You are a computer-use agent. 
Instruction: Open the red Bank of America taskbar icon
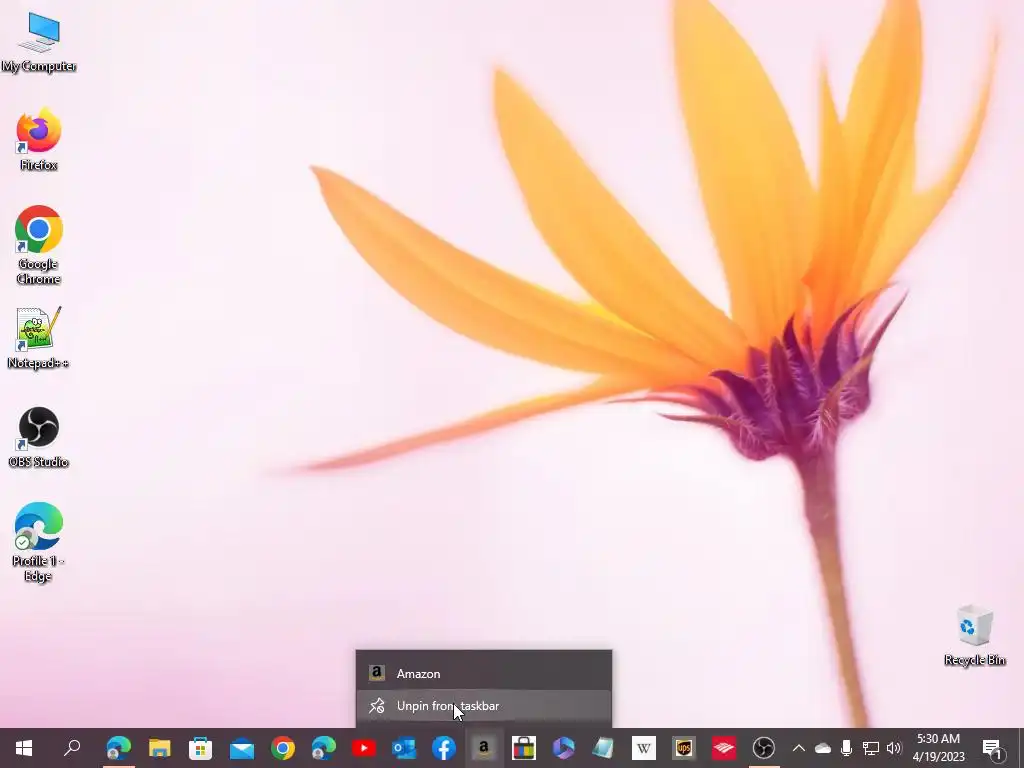pyautogui.click(x=724, y=748)
